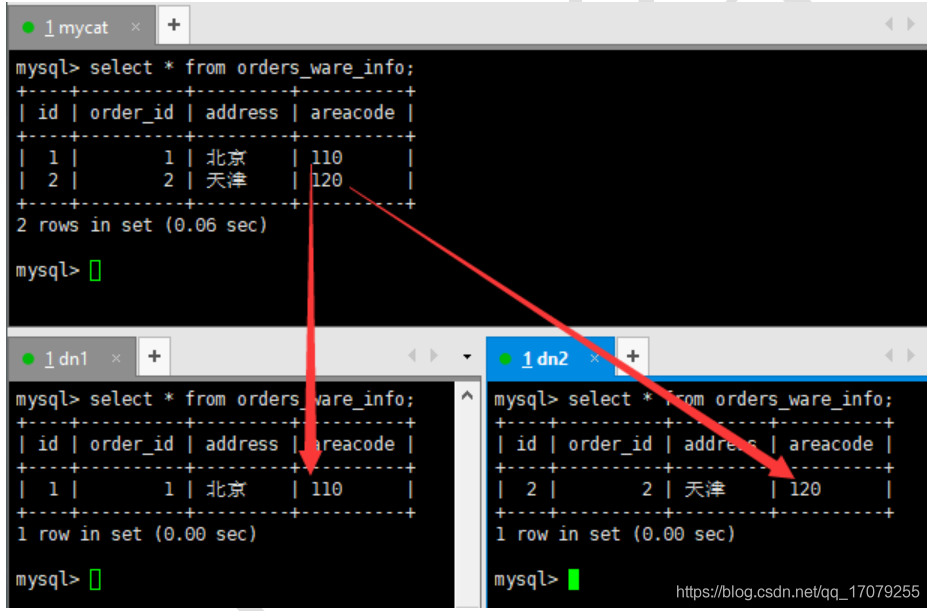
Task: Close the dn1 session tab
Action: (x=117, y=358)
